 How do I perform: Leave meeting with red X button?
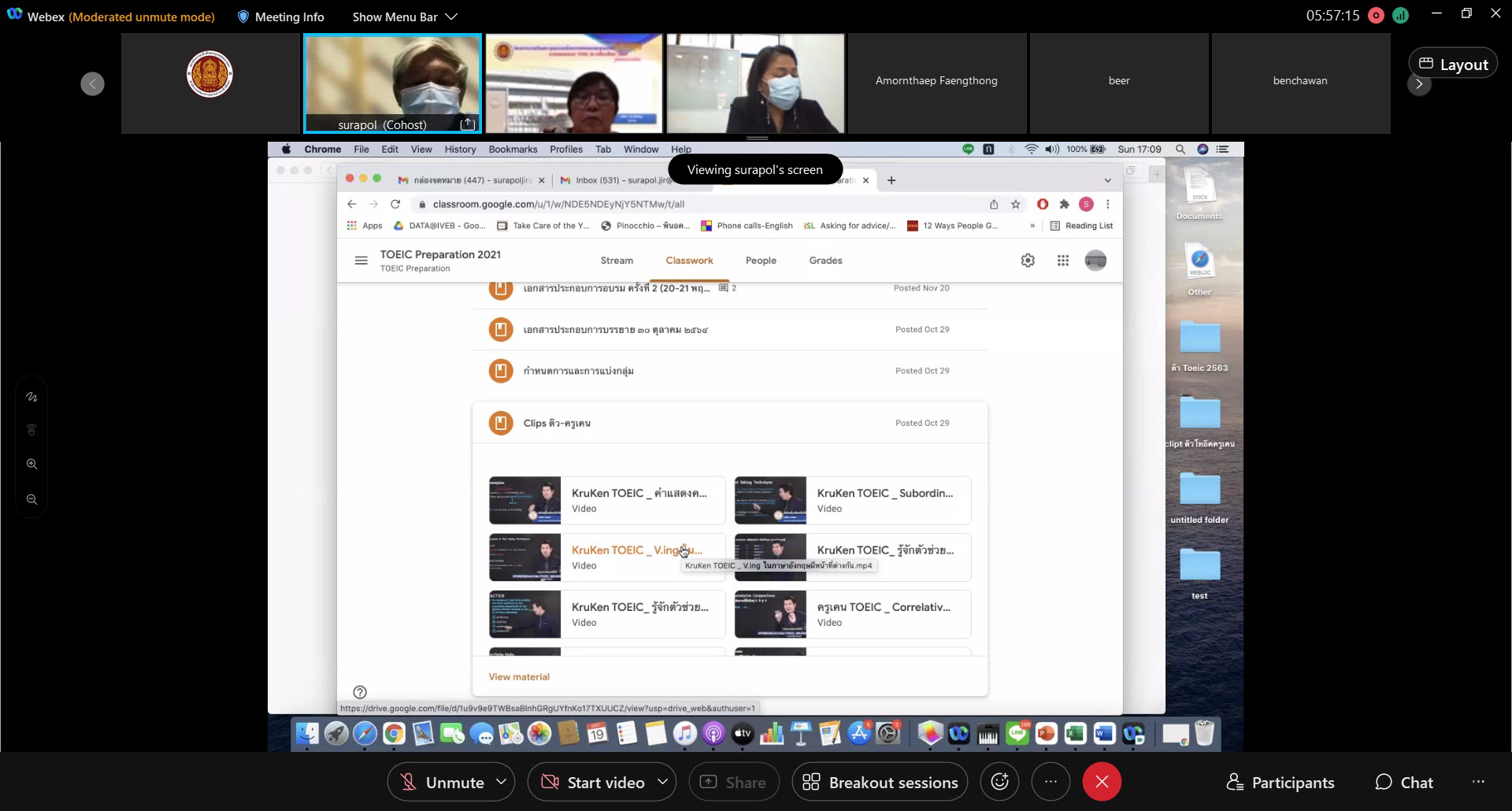coord(1102,782)
